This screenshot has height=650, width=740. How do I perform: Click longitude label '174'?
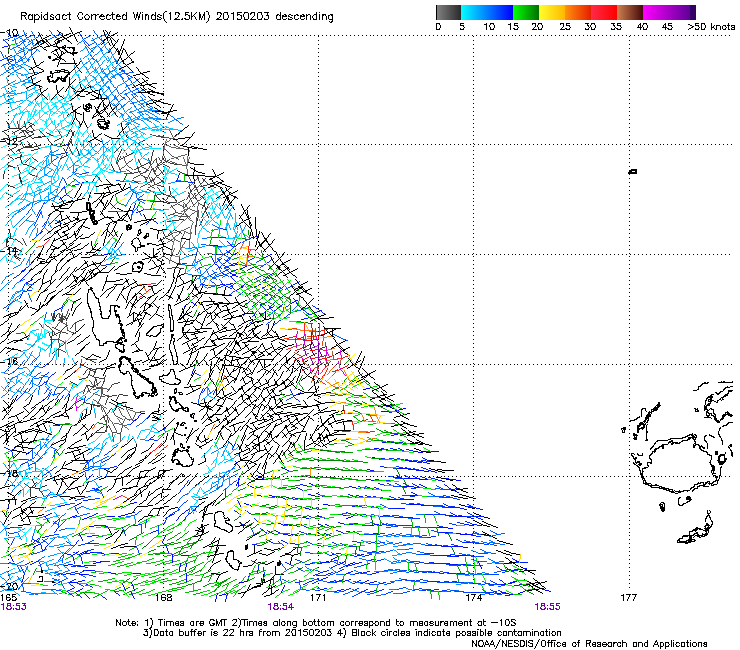473,598
